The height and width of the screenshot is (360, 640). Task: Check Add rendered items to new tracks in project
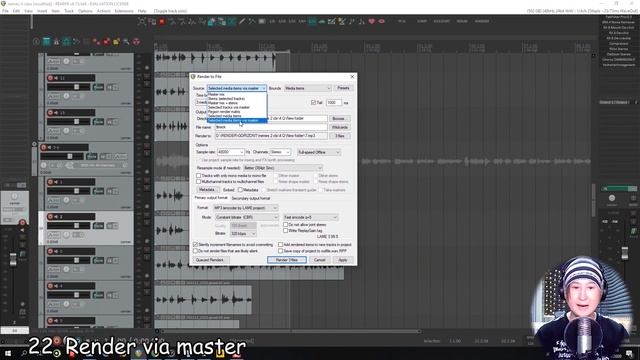click(280, 244)
